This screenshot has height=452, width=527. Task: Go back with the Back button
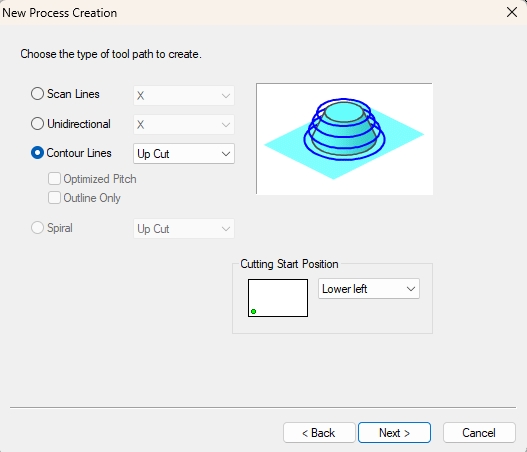tap(319, 433)
